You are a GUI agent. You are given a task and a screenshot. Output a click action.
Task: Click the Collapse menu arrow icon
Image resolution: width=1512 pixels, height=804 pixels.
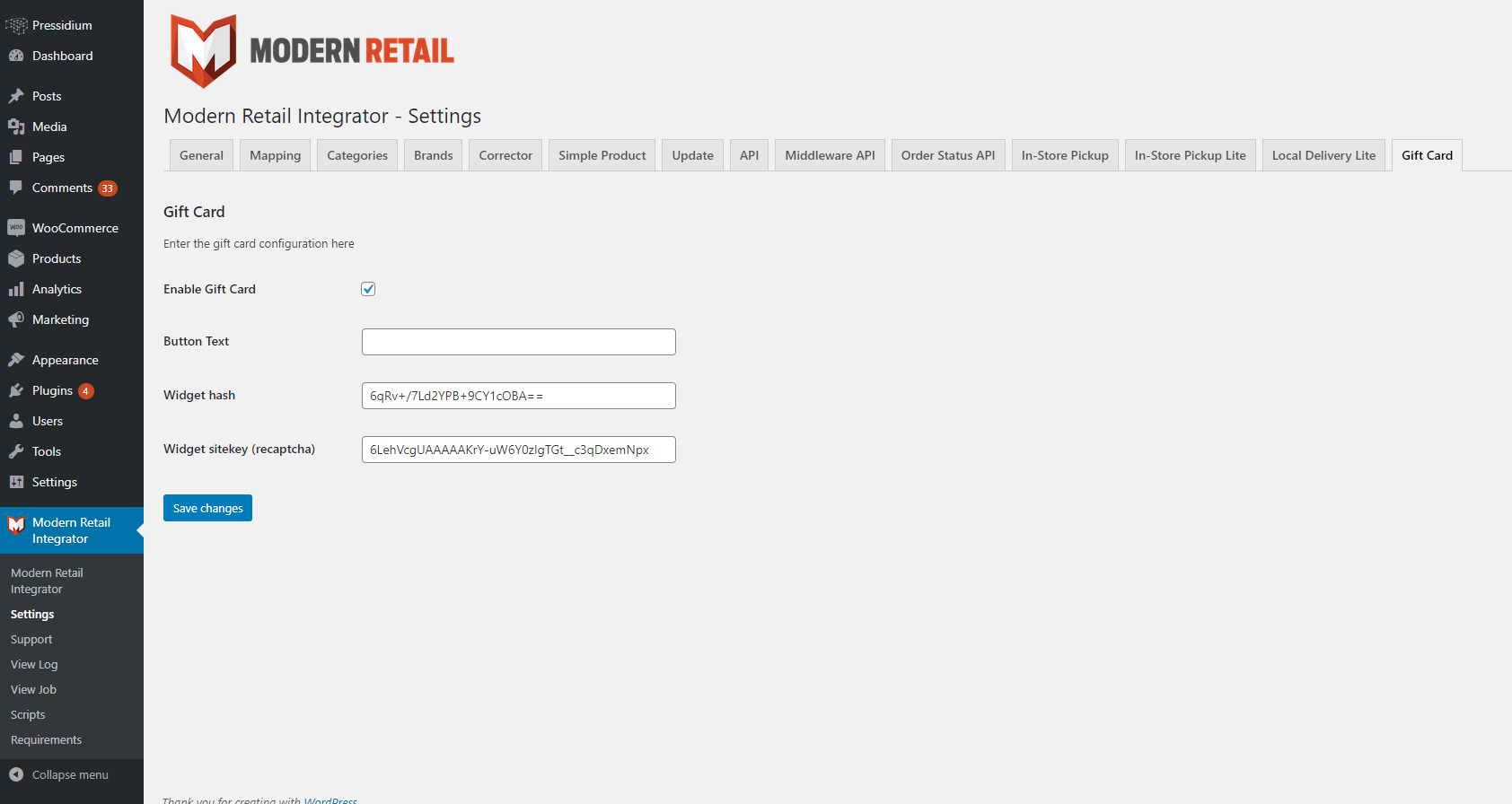point(16,774)
